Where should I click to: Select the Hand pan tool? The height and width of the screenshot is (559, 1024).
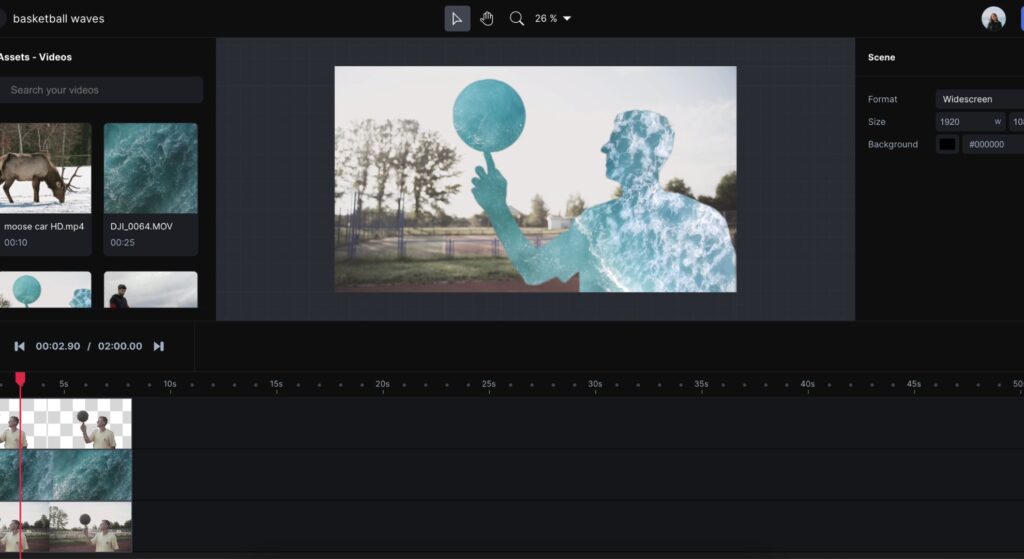pyautogui.click(x=487, y=19)
